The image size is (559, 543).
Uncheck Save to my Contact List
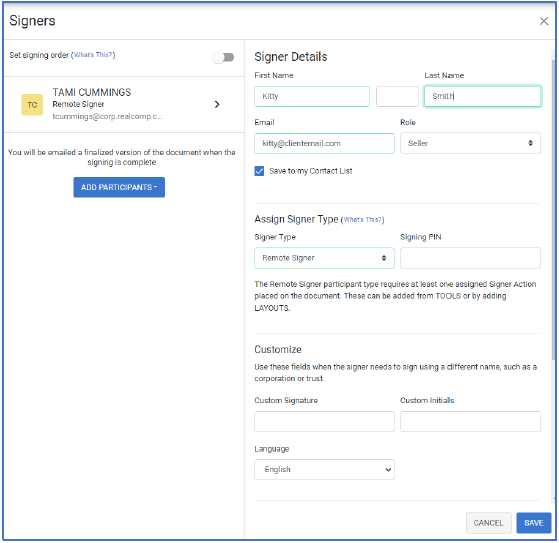coord(260,171)
